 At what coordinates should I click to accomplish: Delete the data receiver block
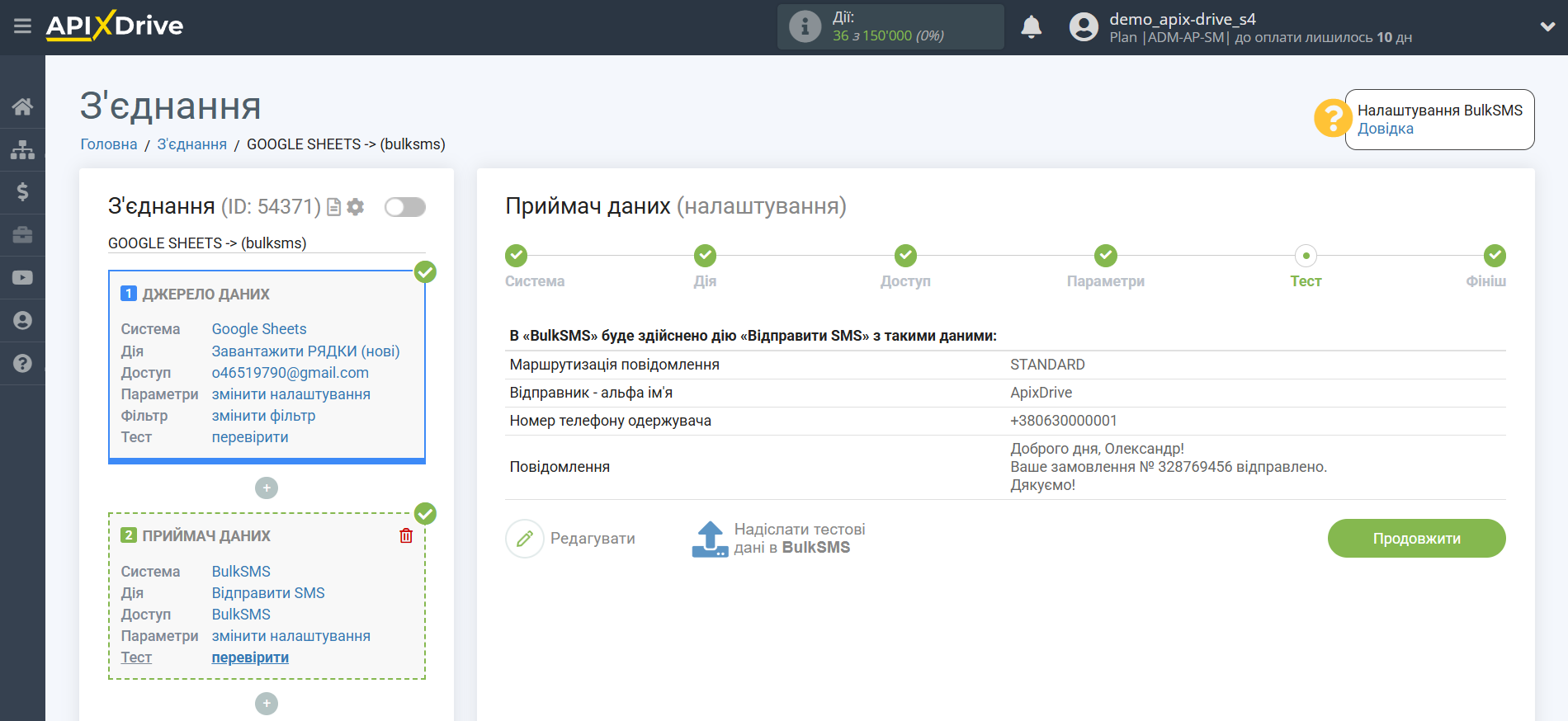tap(406, 535)
